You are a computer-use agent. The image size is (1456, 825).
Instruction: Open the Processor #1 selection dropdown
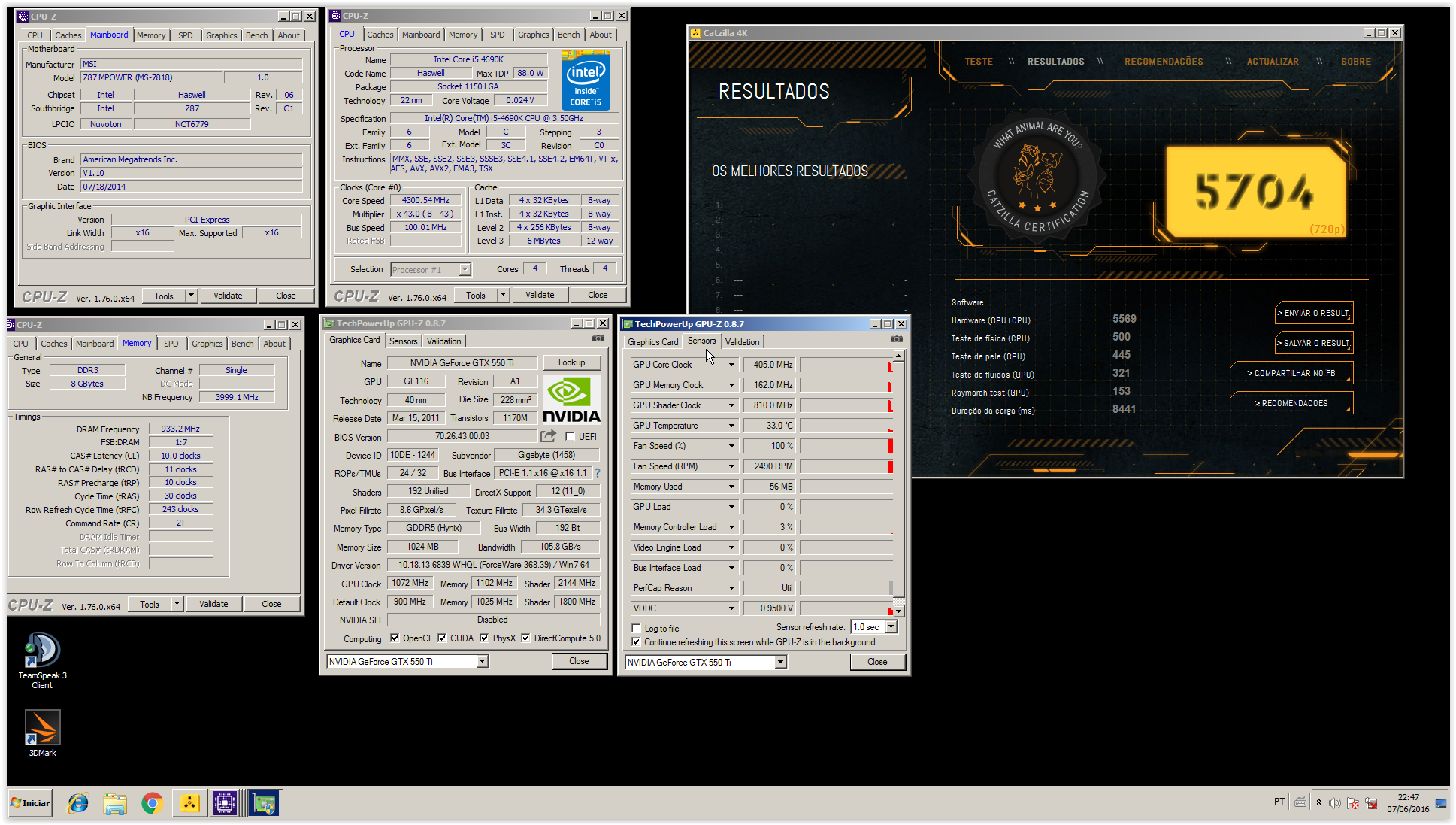tap(465, 270)
